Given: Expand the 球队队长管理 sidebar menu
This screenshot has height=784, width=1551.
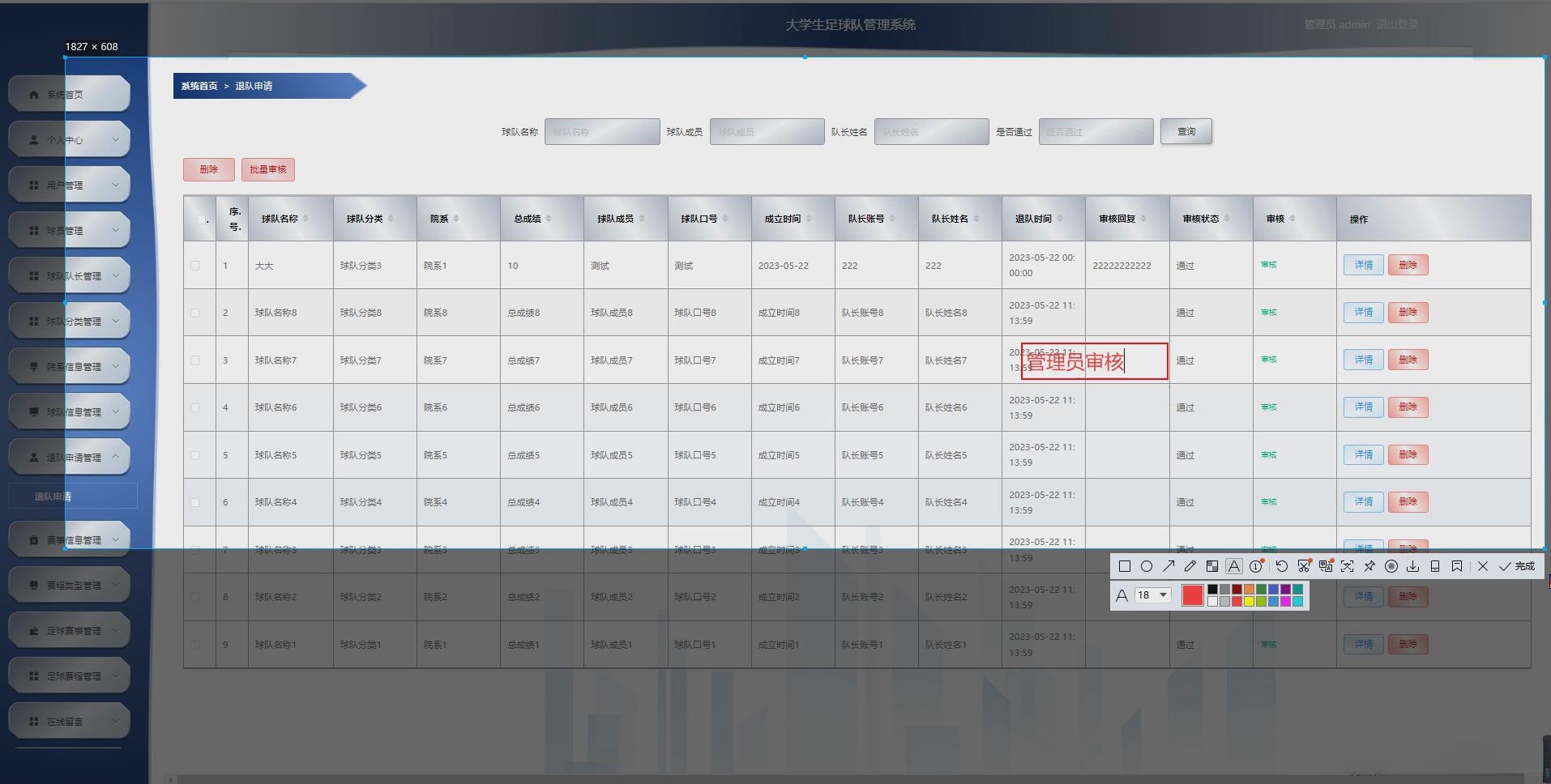Looking at the screenshot, I should pyautogui.click(x=69, y=275).
